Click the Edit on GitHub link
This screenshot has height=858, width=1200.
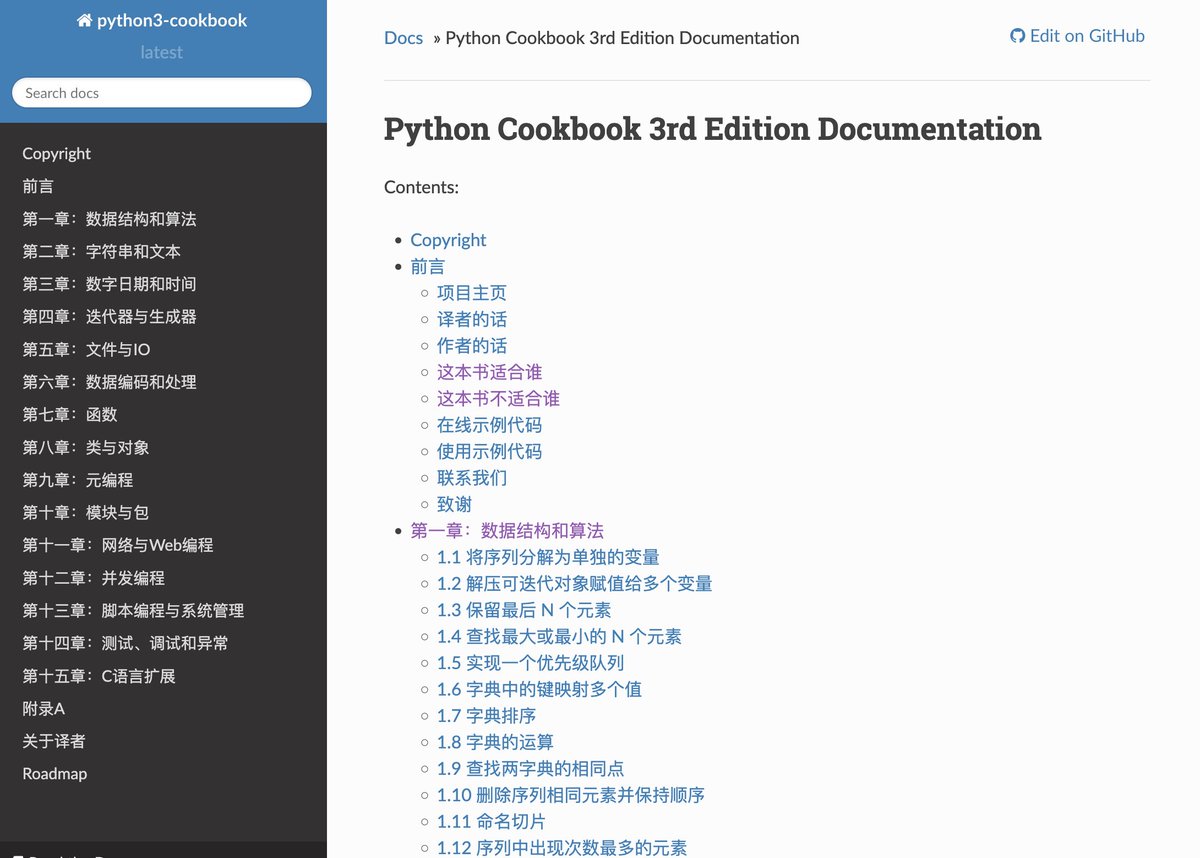point(1077,36)
